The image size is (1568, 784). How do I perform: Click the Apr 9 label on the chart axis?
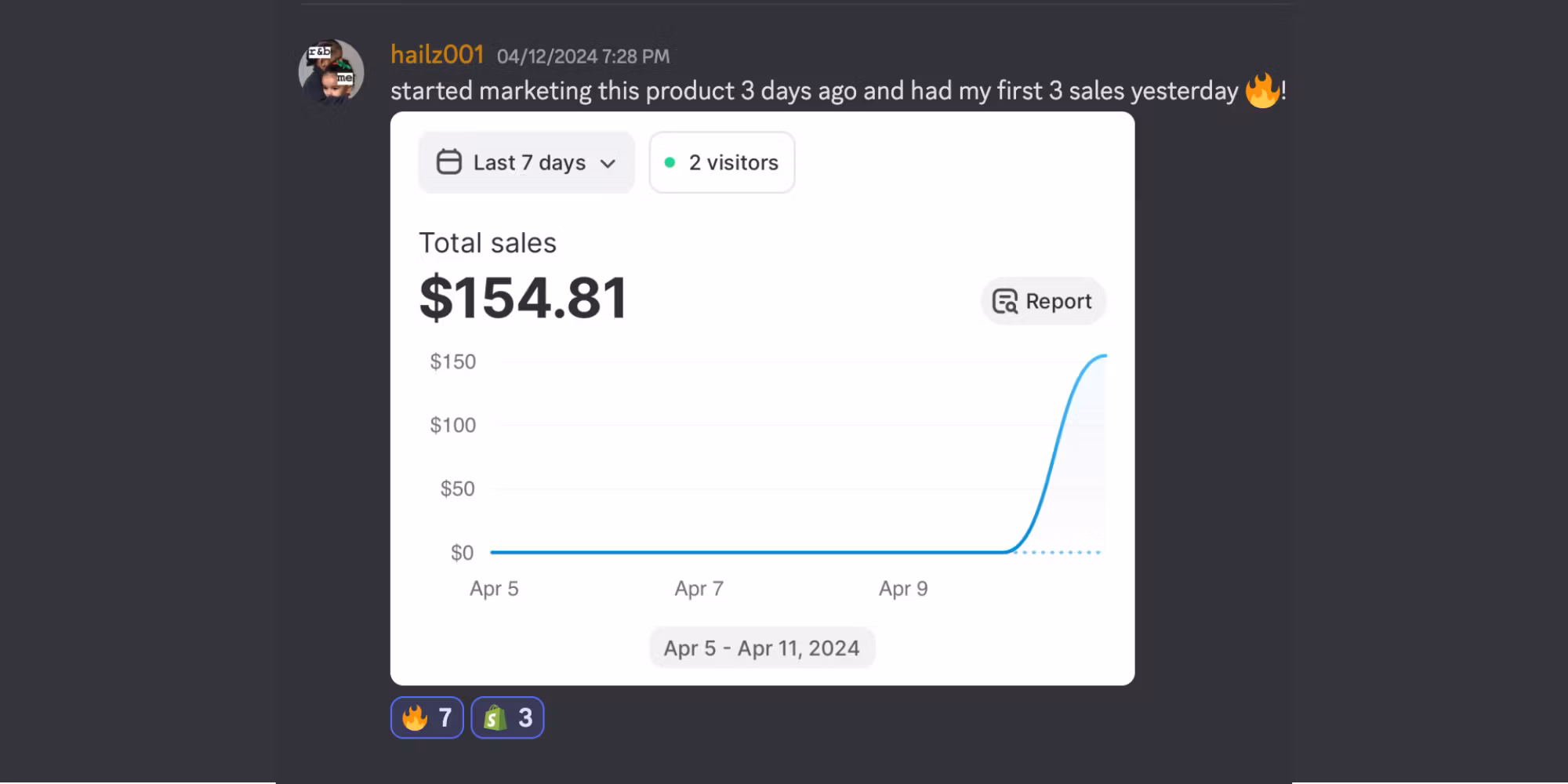pyautogui.click(x=903, y=589)
